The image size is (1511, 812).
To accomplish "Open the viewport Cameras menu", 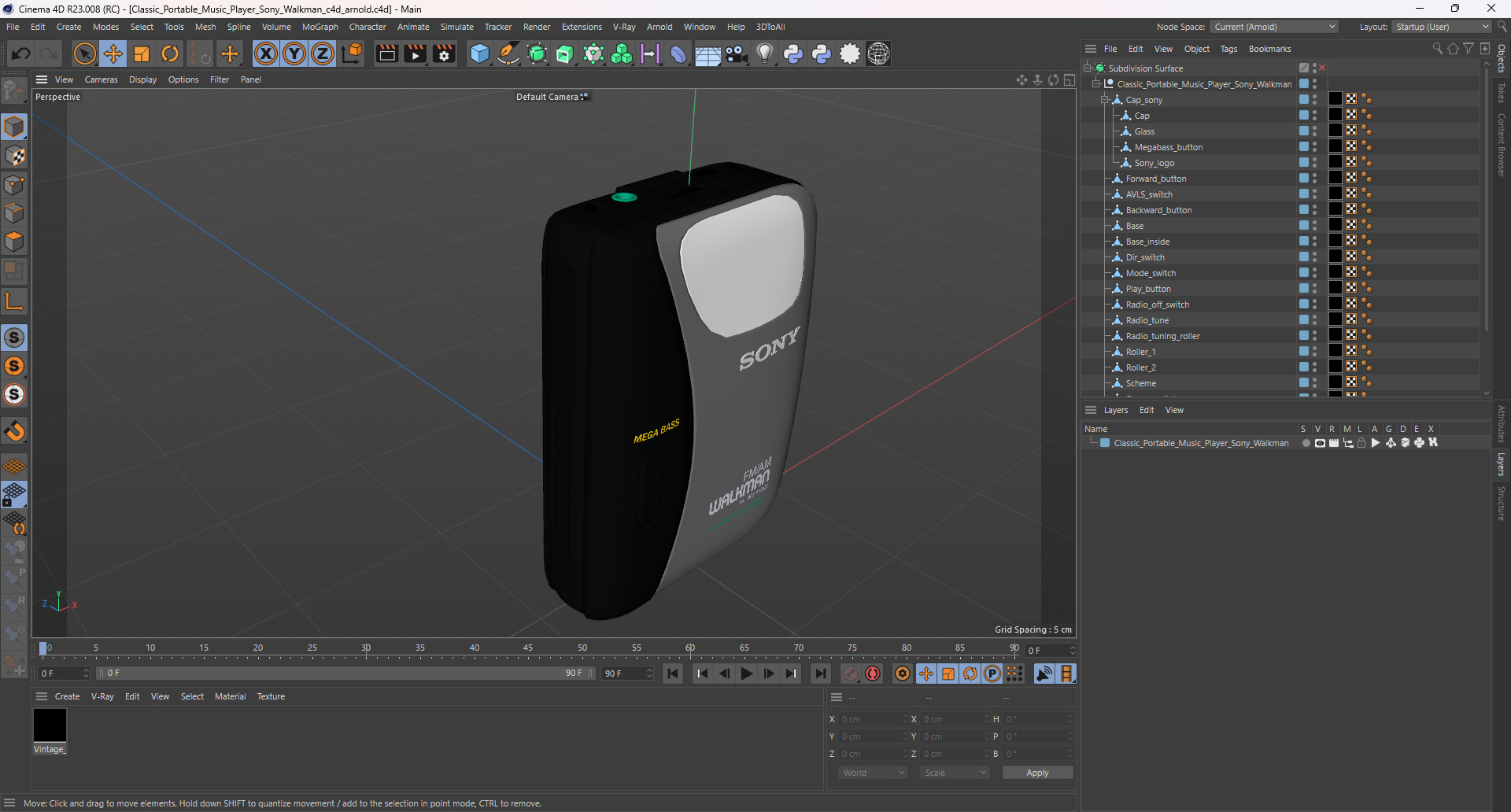I will (102, 79).
